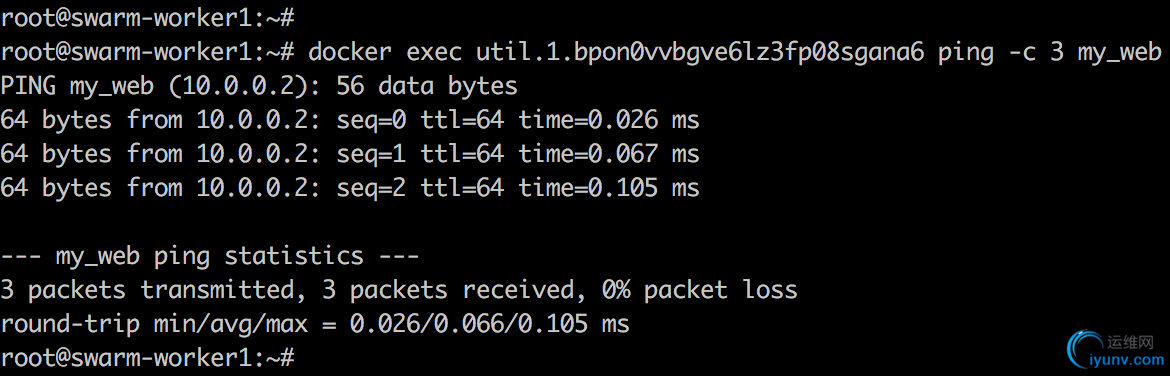
Task: Click the docker exec command text
Action: pyautogui.click(x=389, y=51)
